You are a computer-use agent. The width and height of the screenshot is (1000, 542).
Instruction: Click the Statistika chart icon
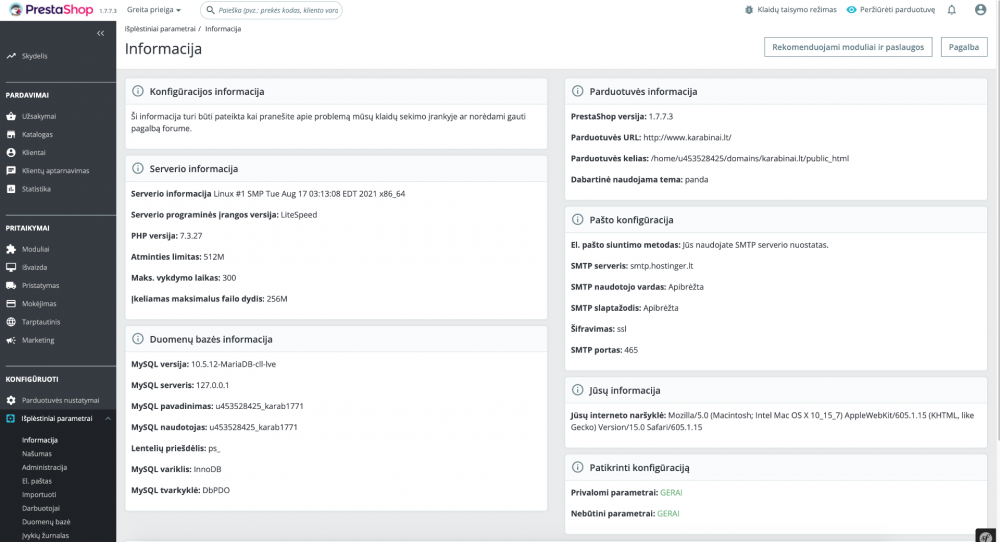[11, 188]
